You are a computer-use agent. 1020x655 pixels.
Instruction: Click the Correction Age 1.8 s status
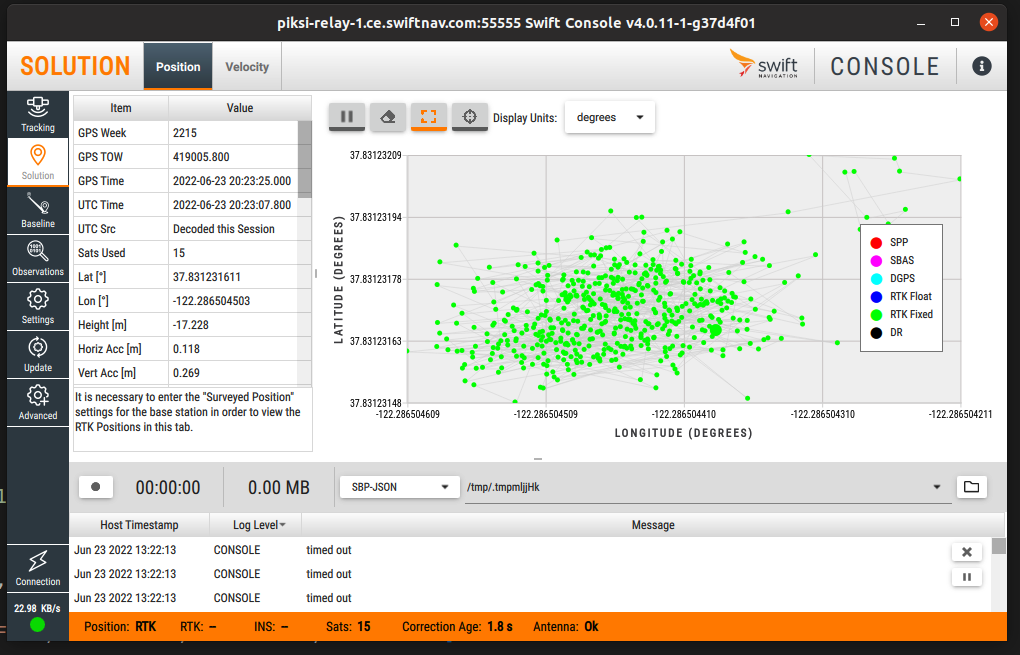[457, 626]
